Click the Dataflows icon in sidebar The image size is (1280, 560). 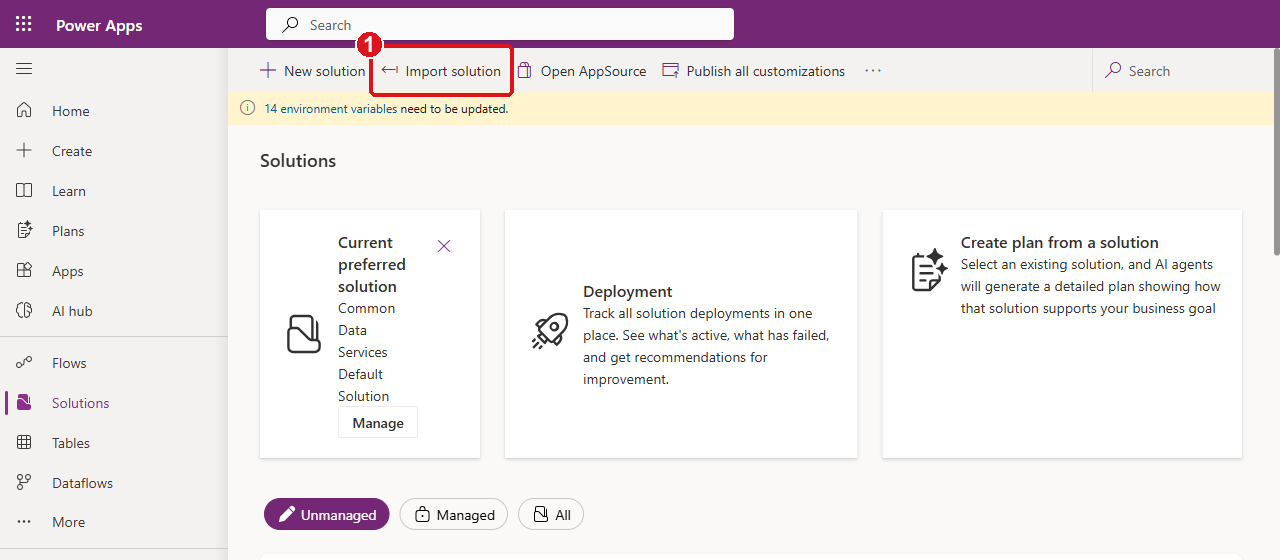click(x=25, y=483)
